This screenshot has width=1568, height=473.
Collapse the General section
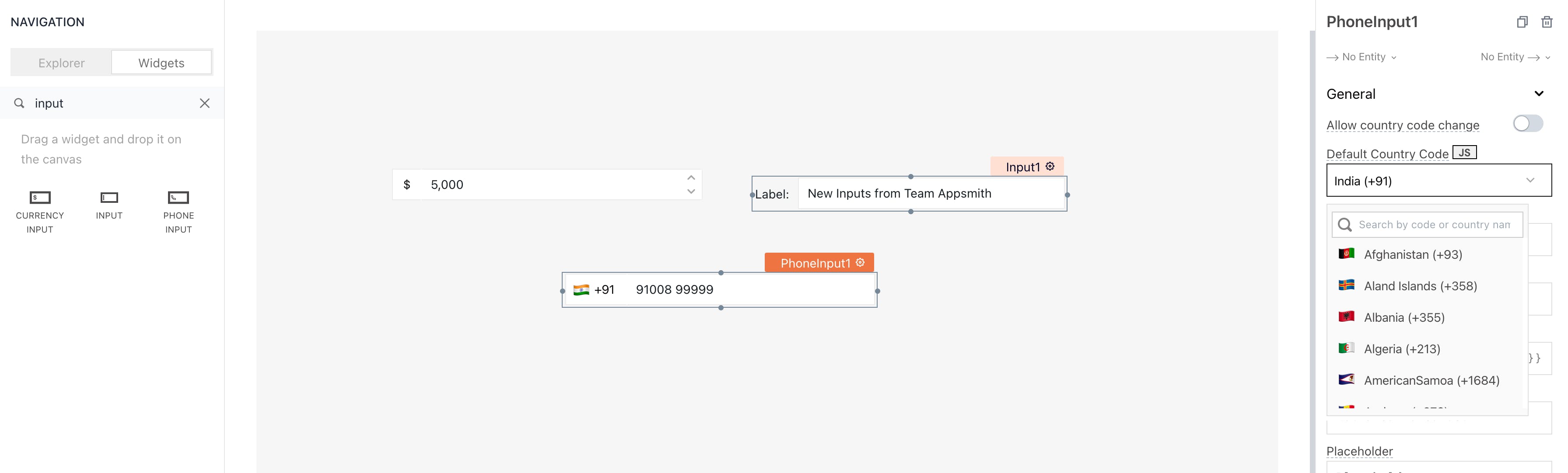(1538, 94)
